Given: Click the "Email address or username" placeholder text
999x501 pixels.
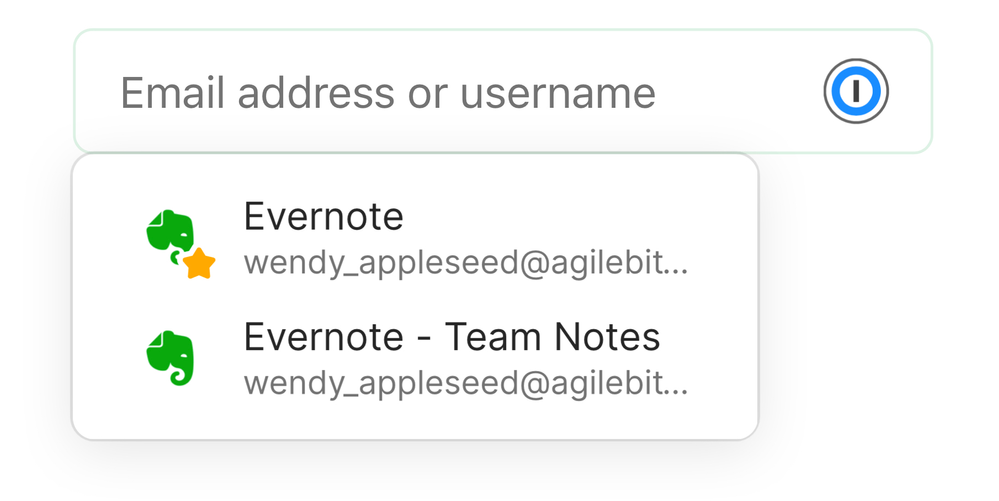Looking at the screenshot, I should click(388, 93).
